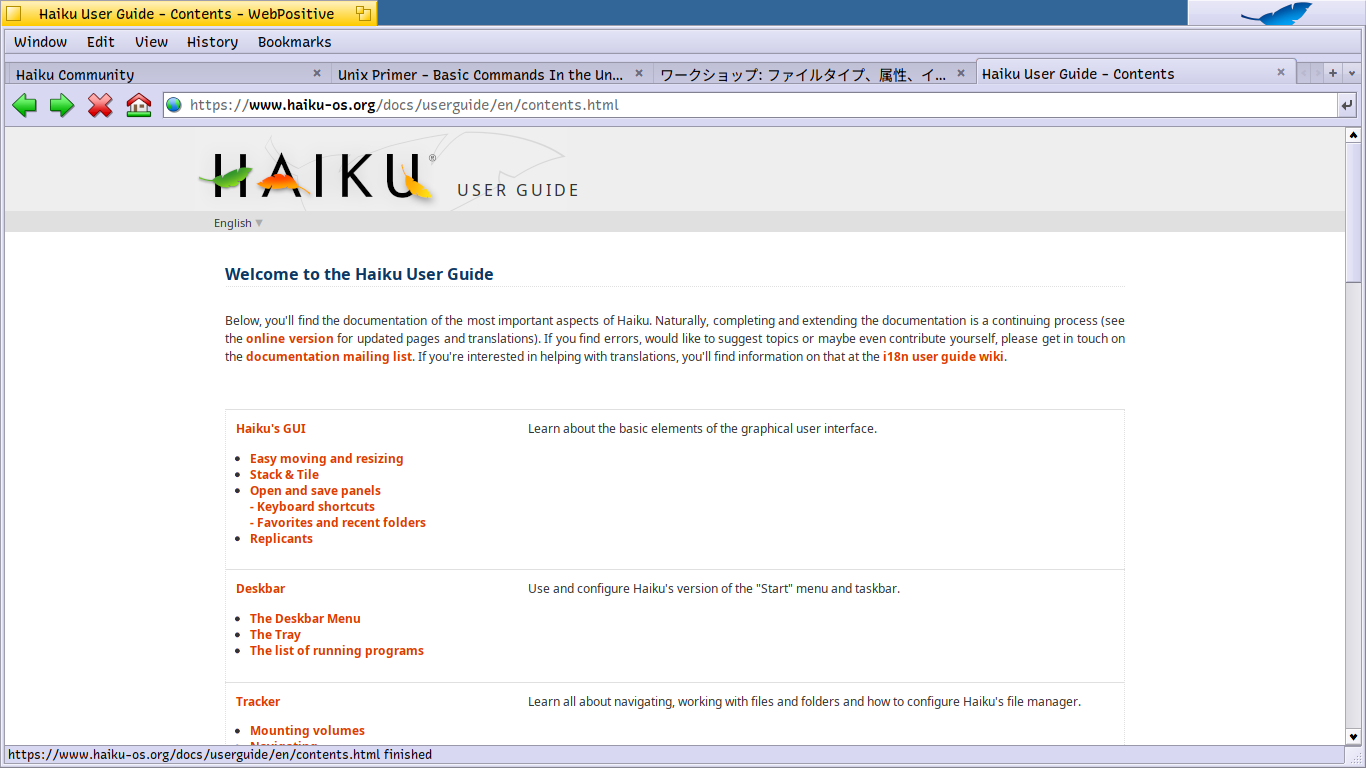
Task: Open the Bookmarks menu
Action: pos(294,42)
